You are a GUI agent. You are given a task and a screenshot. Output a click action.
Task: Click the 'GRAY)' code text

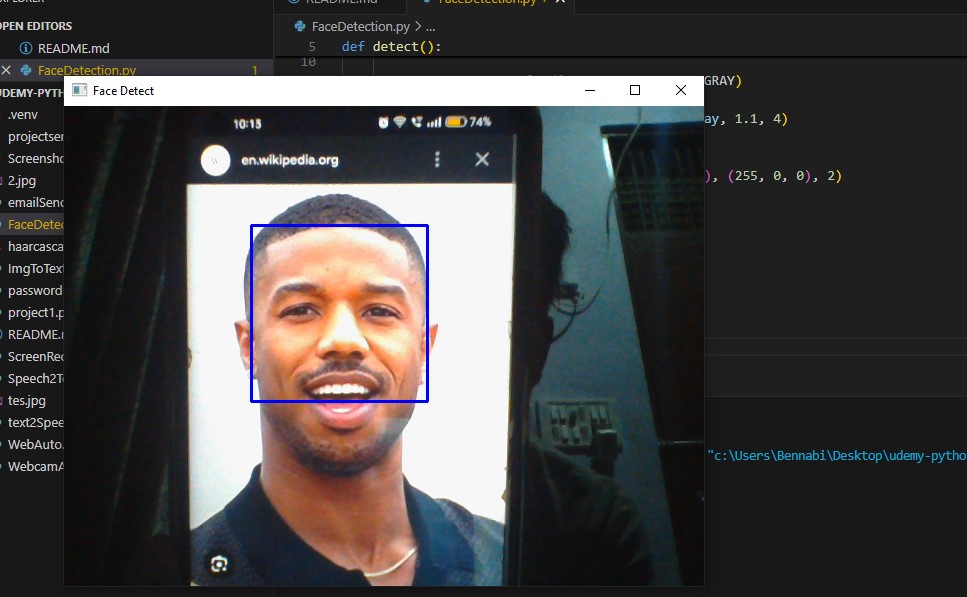[x=723, y=81]
